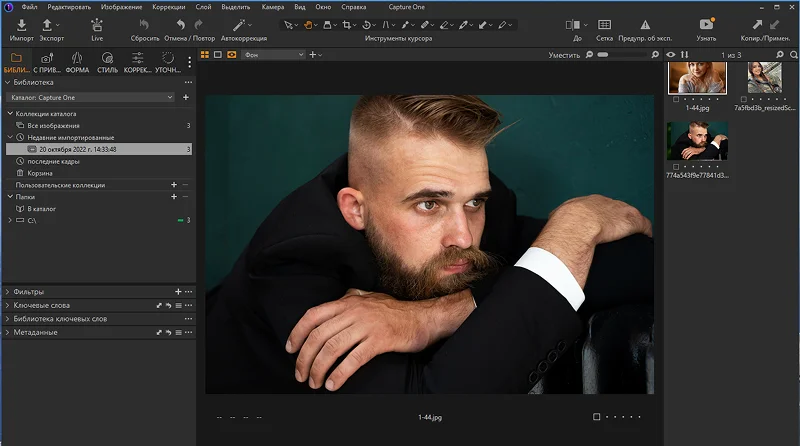Click the Импорт (Import) icon
800x446 pixels.
pyautogui.click(x=21, y=24)
